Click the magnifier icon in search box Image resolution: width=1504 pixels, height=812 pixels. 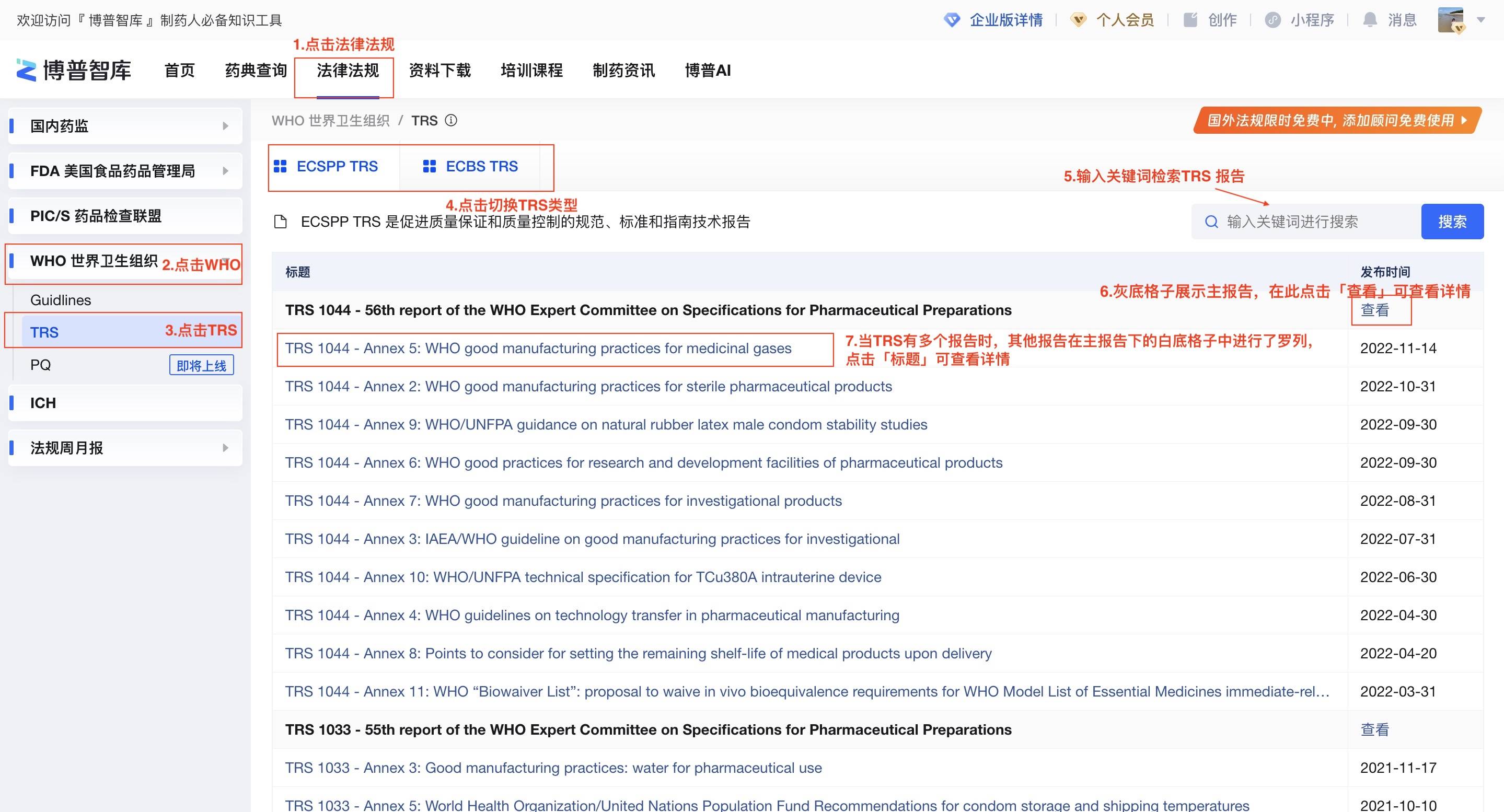[1211, 222]
